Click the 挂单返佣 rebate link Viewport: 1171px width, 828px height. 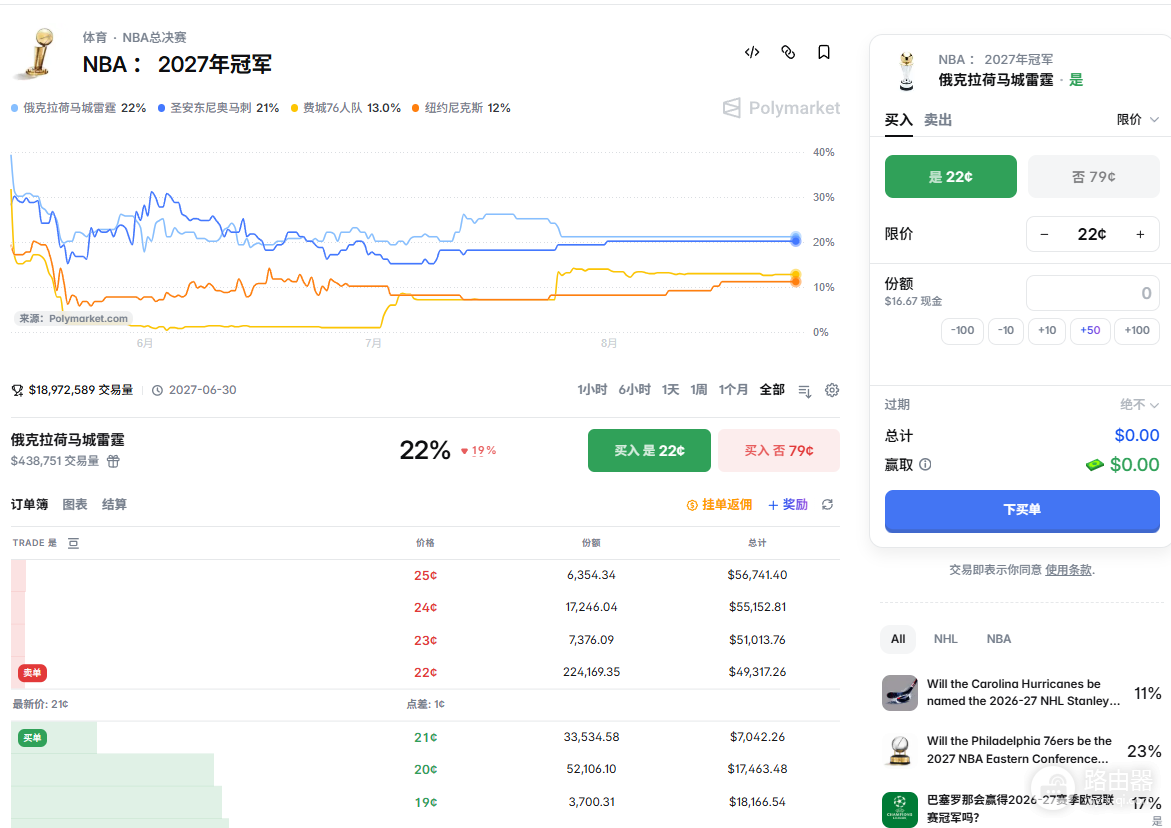click(719, 505)
